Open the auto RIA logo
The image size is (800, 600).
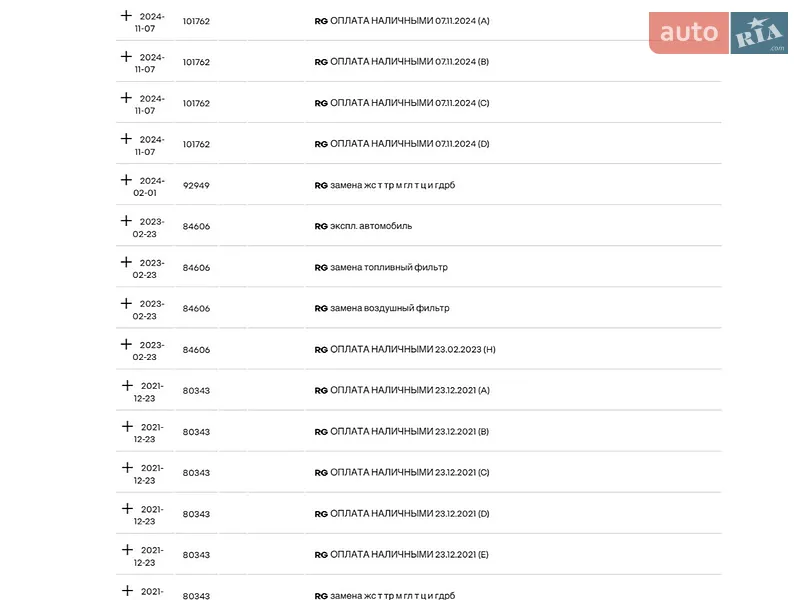point(718,33)
